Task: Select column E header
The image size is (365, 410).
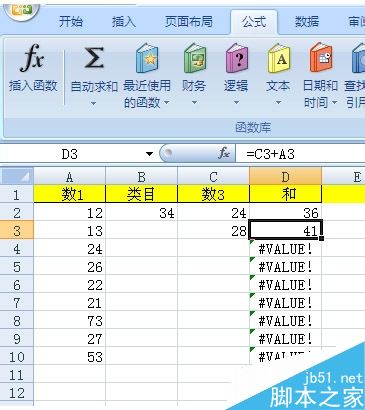Action: tap(344, 176)
